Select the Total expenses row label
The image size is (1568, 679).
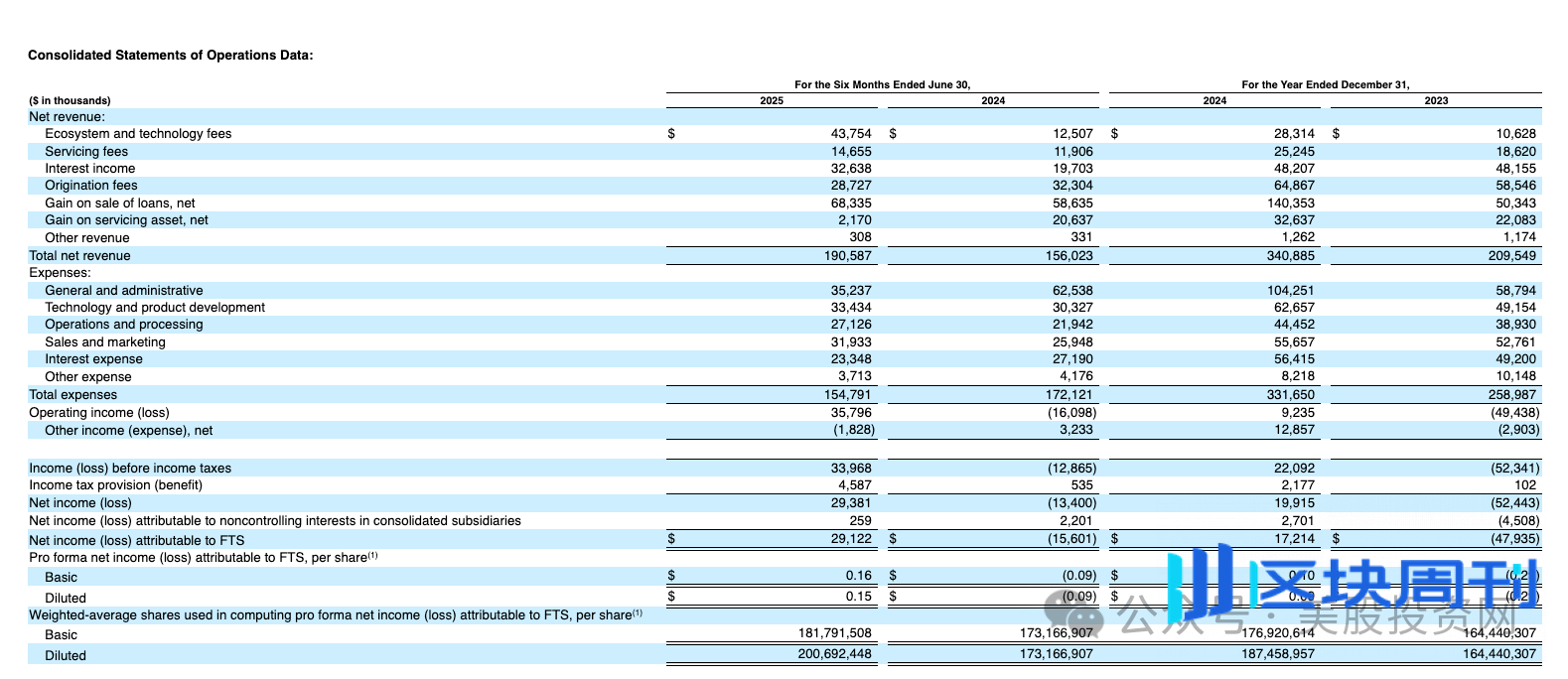72,395
